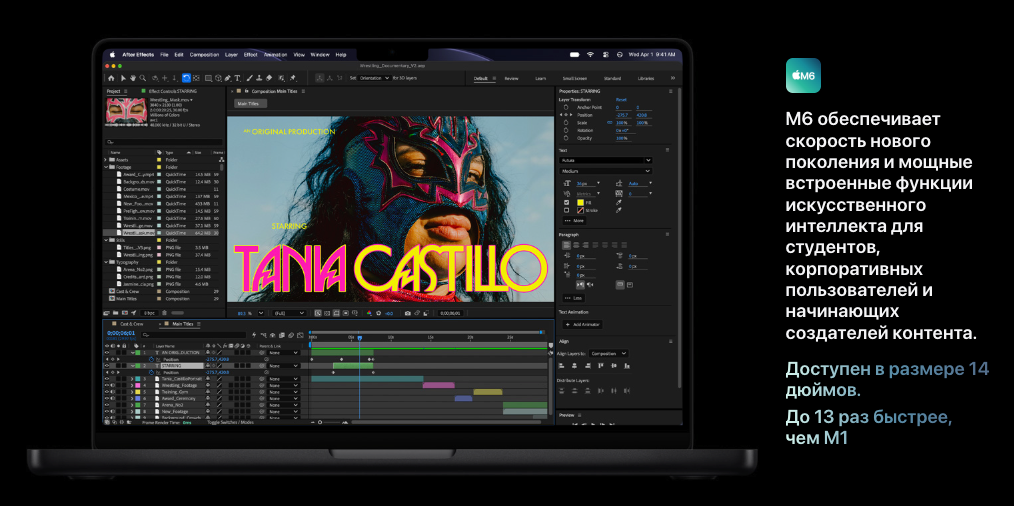Click the More button in Text section
1014x506 pixels.
point(574,221)
